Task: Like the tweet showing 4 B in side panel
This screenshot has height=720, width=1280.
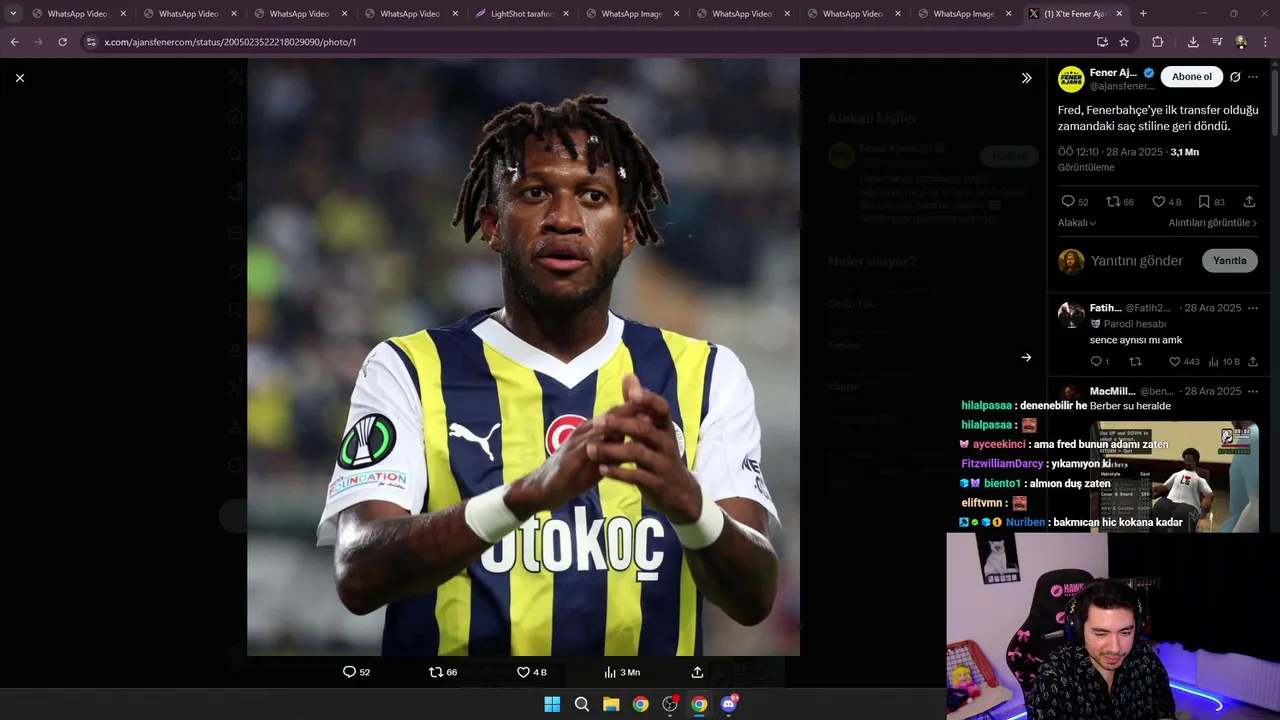Action: tap(1167, 202)
